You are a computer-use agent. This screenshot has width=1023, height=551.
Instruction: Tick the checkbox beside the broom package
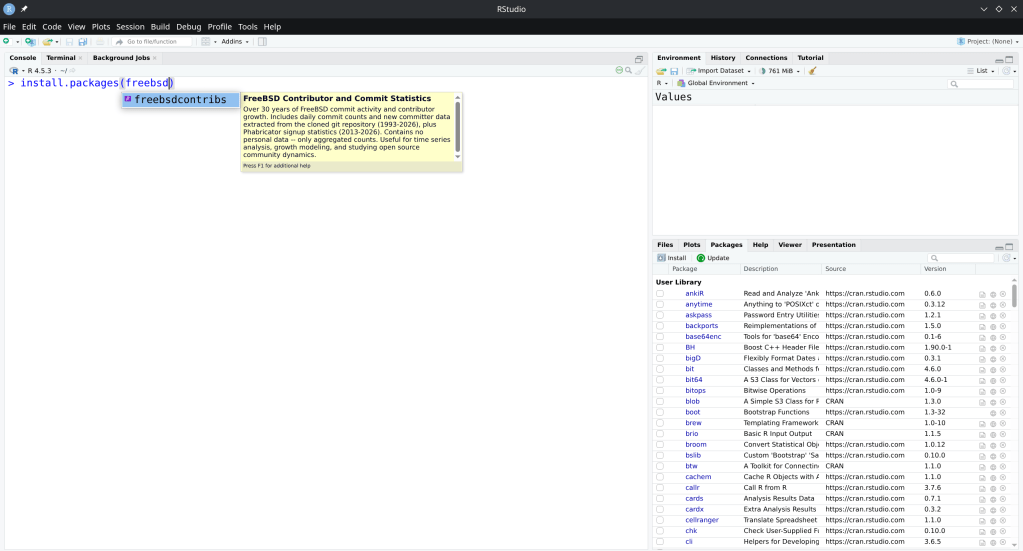(x=660, y=445)
